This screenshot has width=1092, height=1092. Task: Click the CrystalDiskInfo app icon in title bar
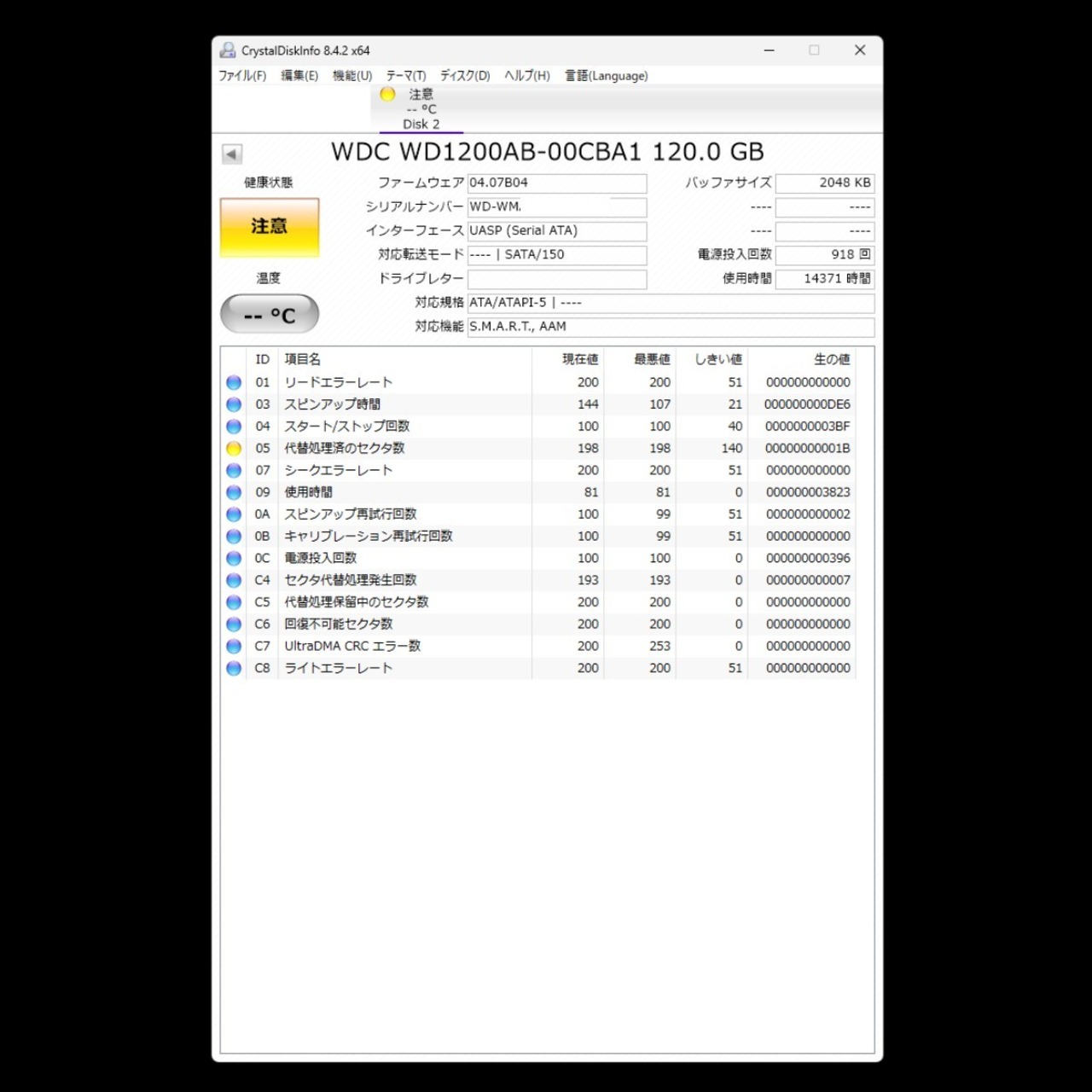(x=228, y=50)
